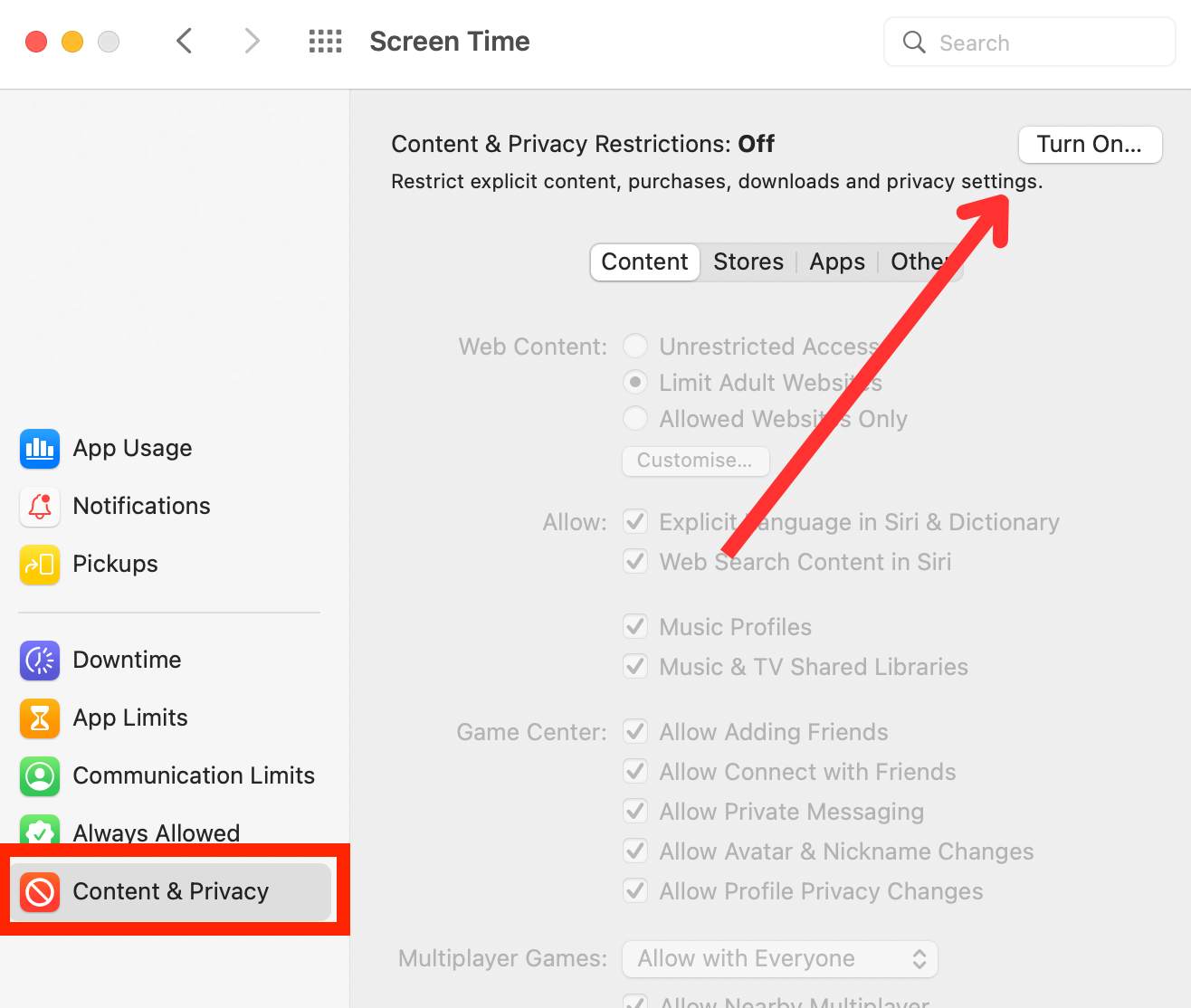
Task: Open the Multiplayer Games dropdown
Action: coord(779,958)
